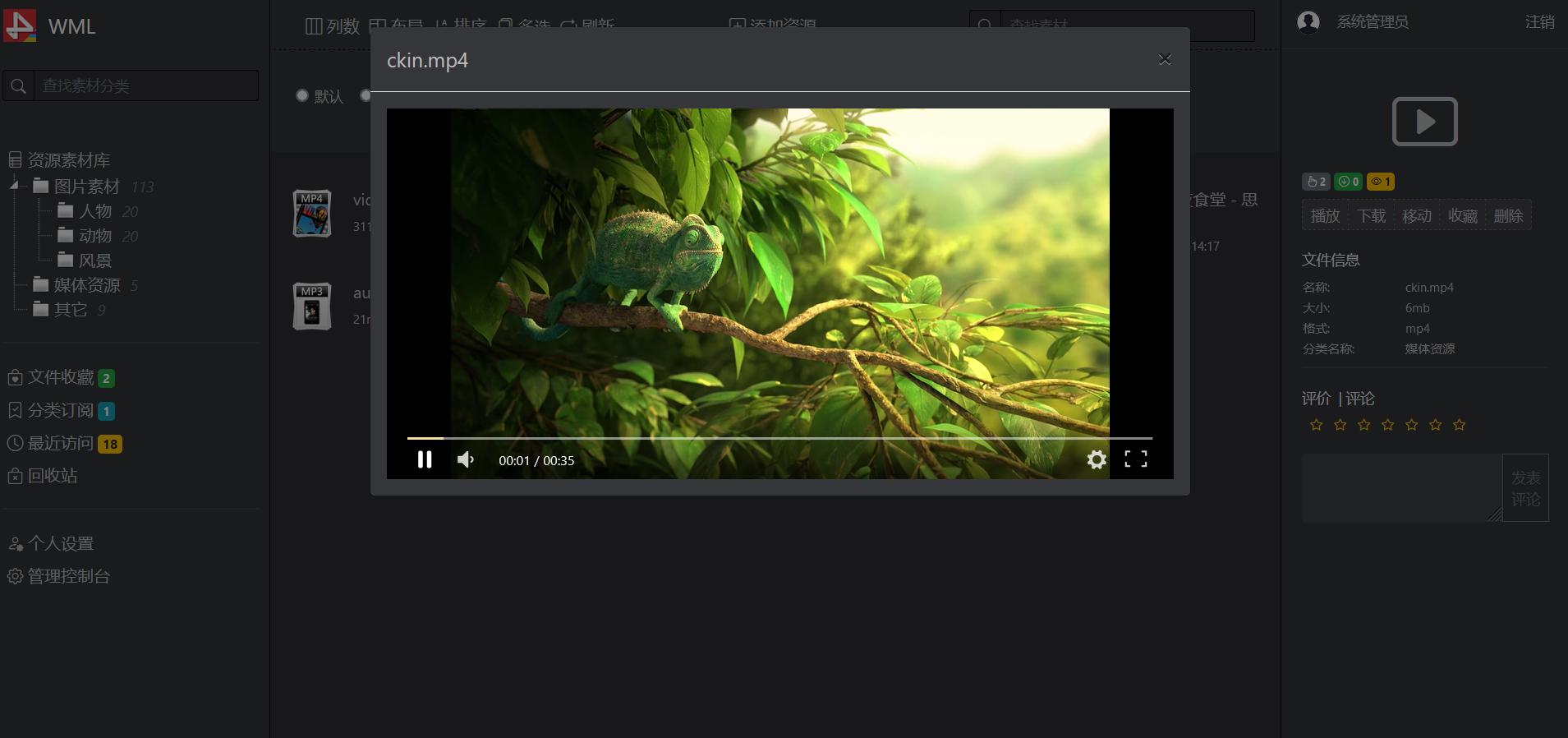Screen dimensions: 1568x738
Task: Collapse the 图片素材 tree node arrow
Action: click(14, 186)
